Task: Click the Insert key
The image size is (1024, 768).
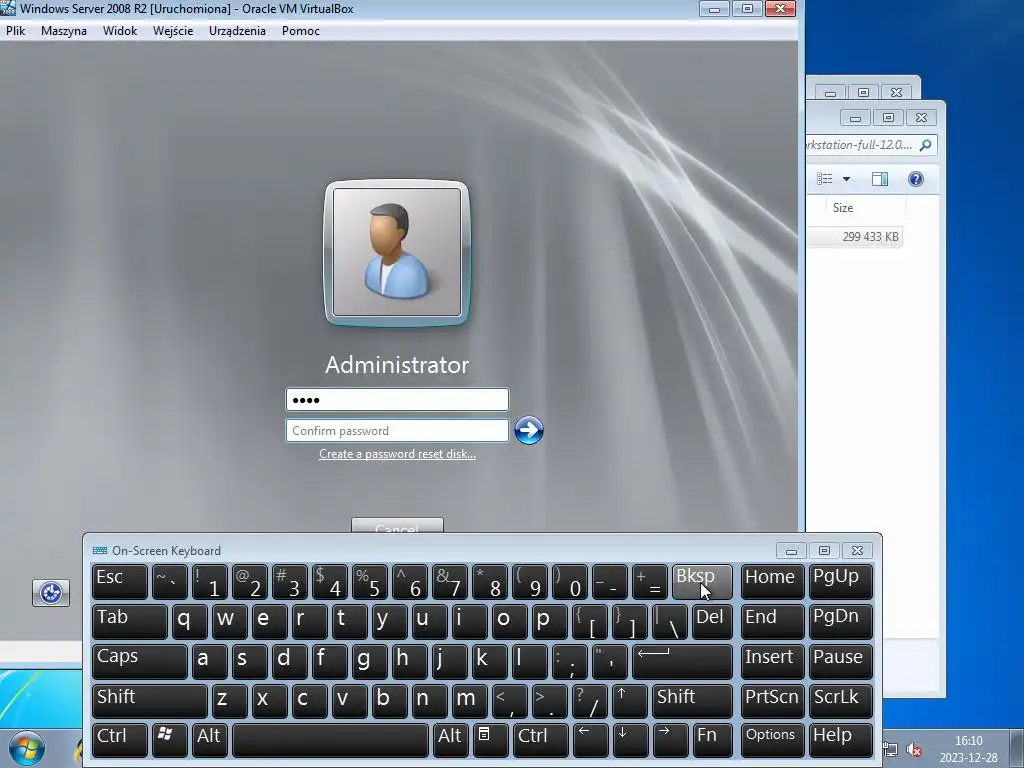Action: pos(773,662)
